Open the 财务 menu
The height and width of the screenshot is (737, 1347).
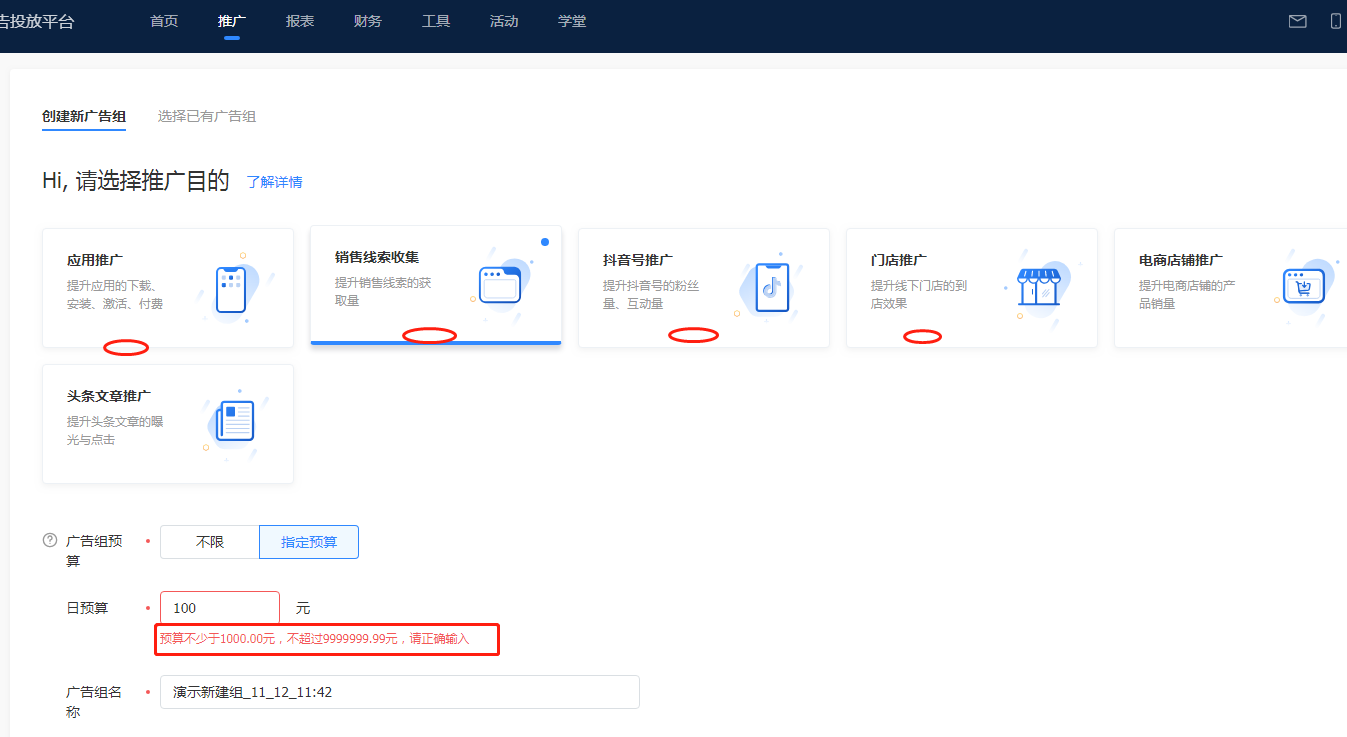click(368, 21)
